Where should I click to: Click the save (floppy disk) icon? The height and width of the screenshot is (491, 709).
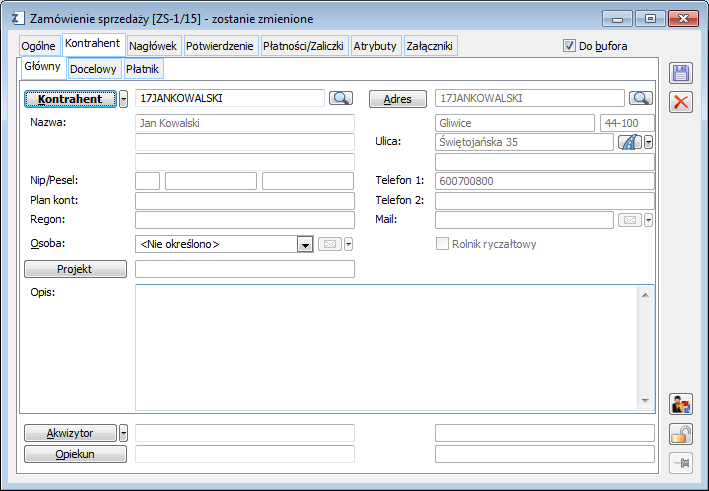(681, 73)
